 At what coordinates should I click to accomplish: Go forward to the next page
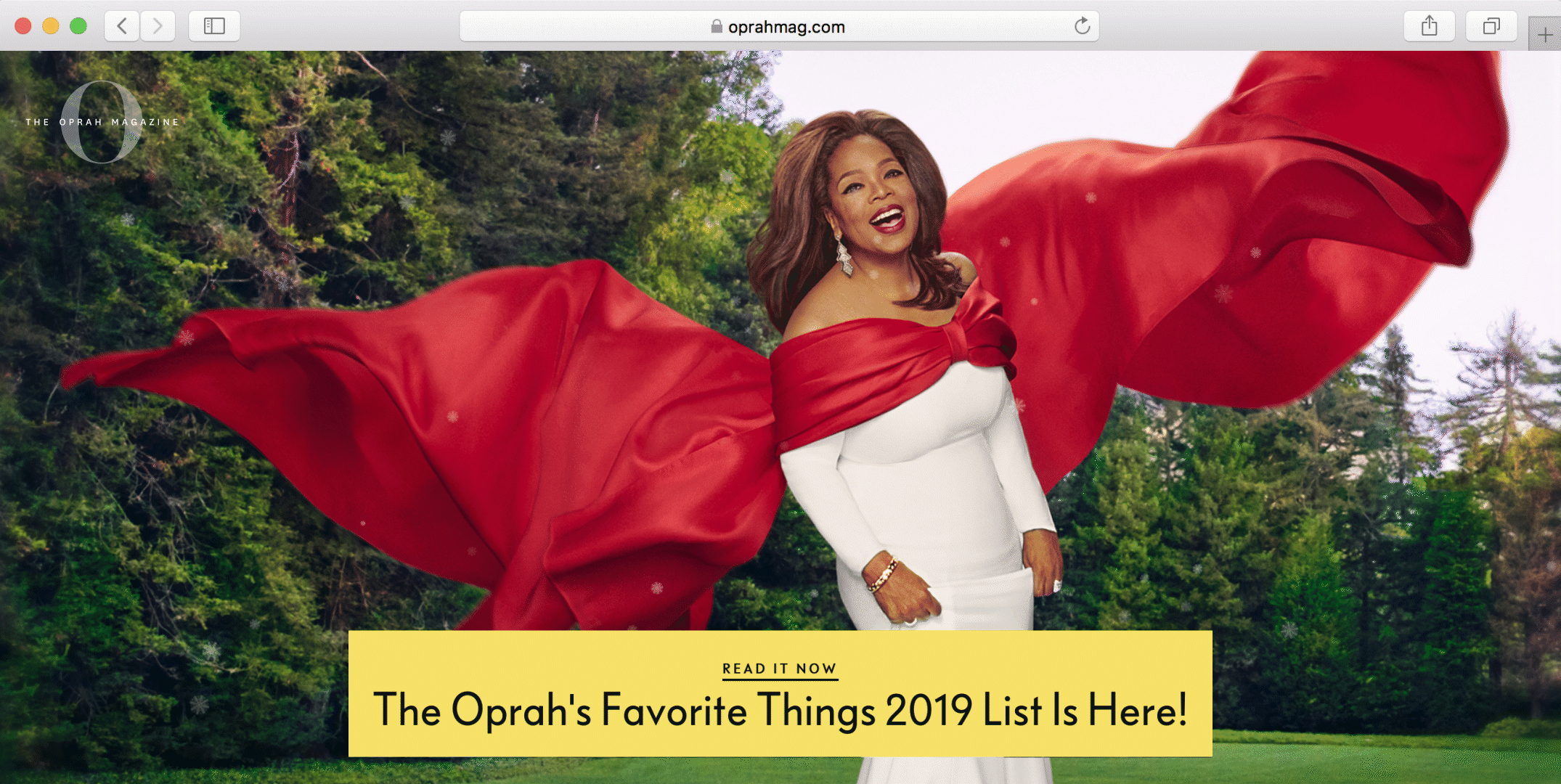click(158, 26)
